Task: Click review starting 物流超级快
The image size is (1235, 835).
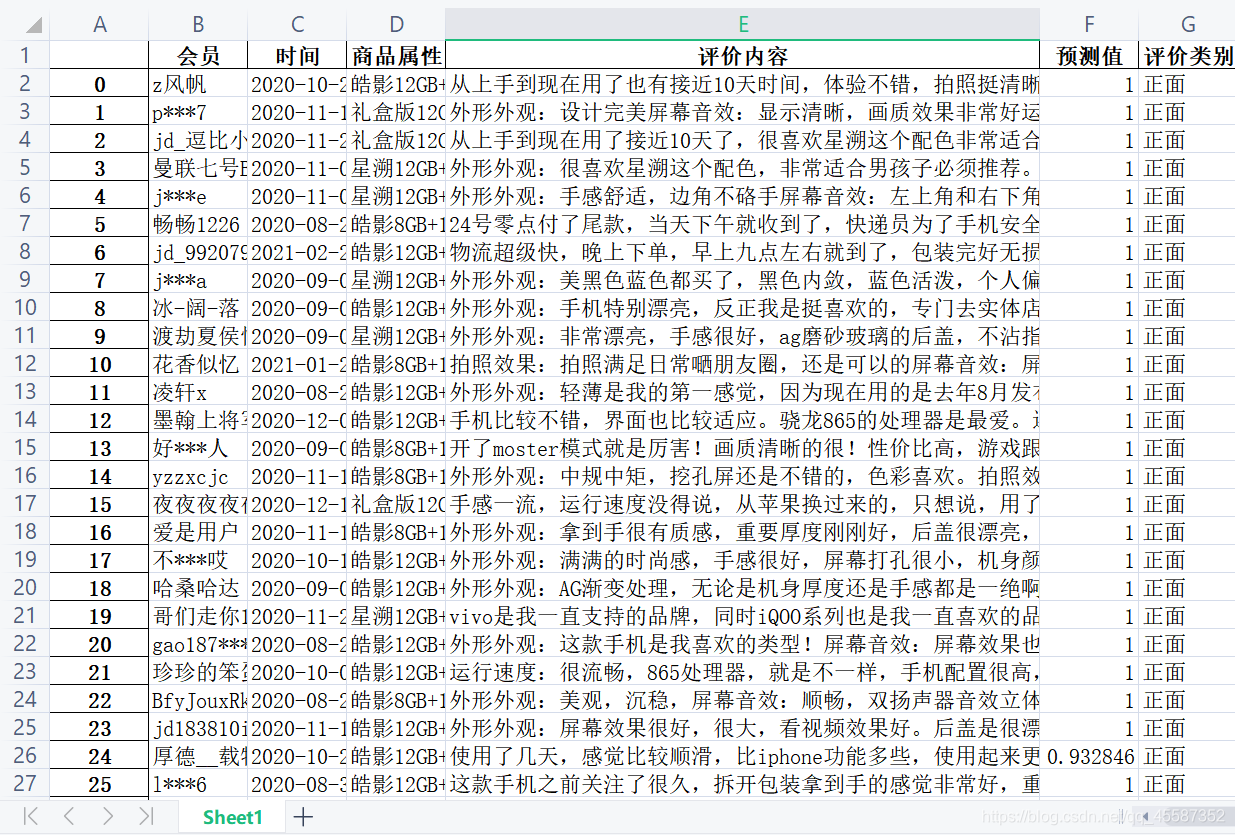Action: click(743, 252)
